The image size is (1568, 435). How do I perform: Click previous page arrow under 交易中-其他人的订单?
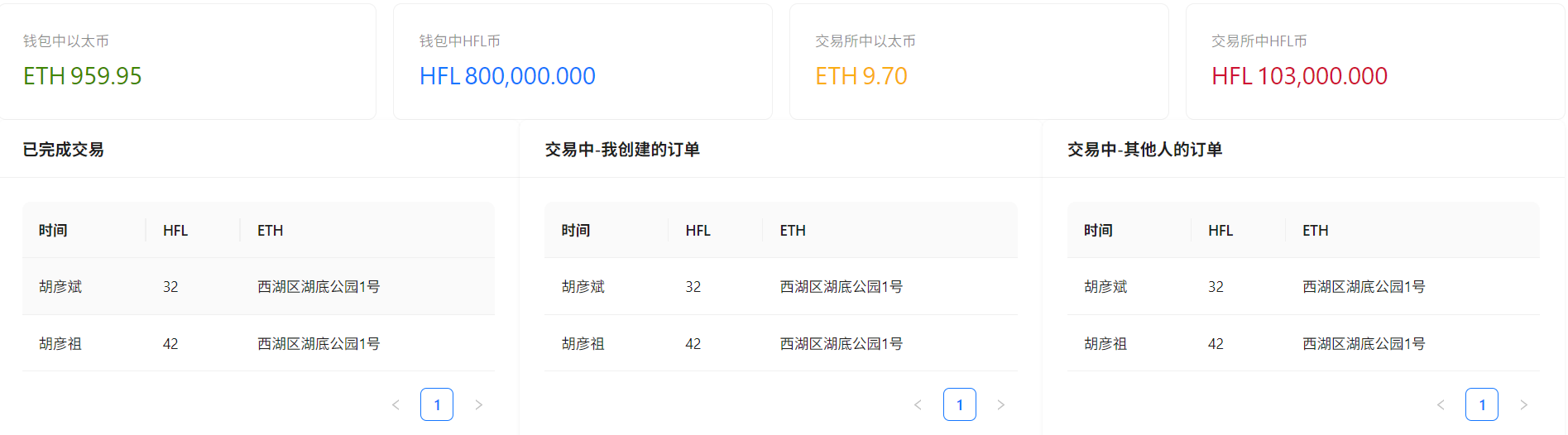1441,404
